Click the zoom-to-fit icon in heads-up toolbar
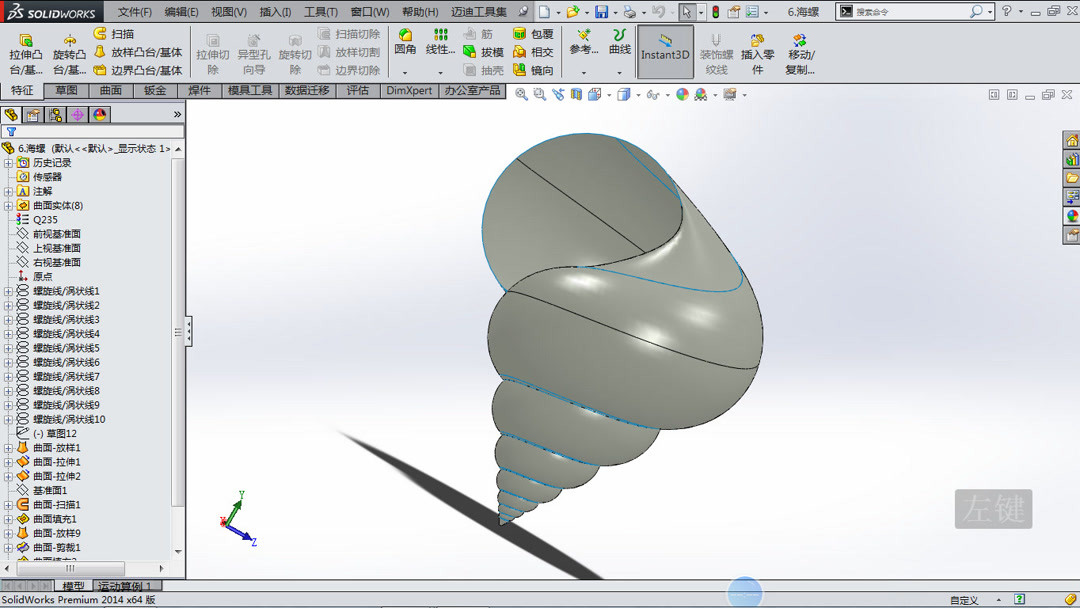The image size is (1080, 608). 521,94
